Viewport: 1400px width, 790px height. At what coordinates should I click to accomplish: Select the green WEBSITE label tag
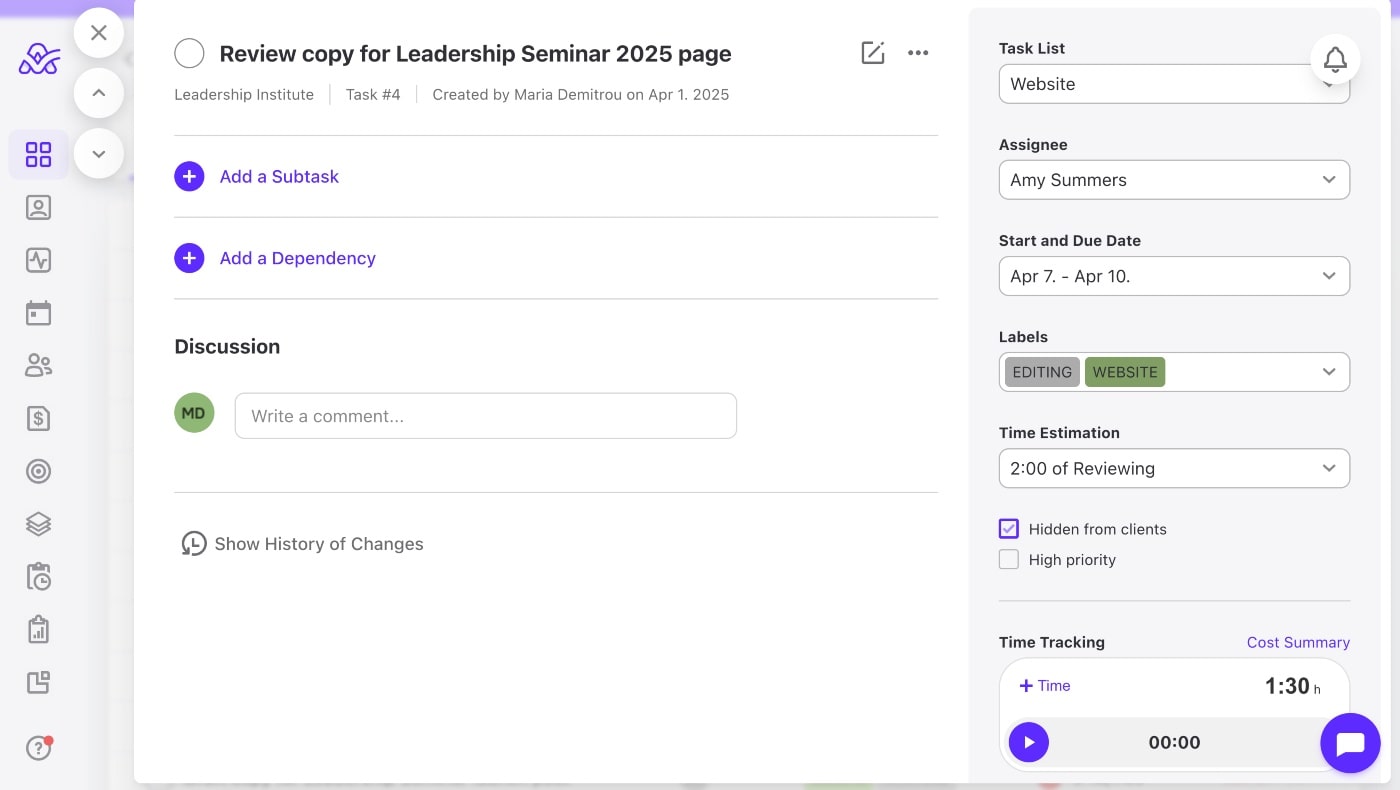click(x=1124, y=372)
